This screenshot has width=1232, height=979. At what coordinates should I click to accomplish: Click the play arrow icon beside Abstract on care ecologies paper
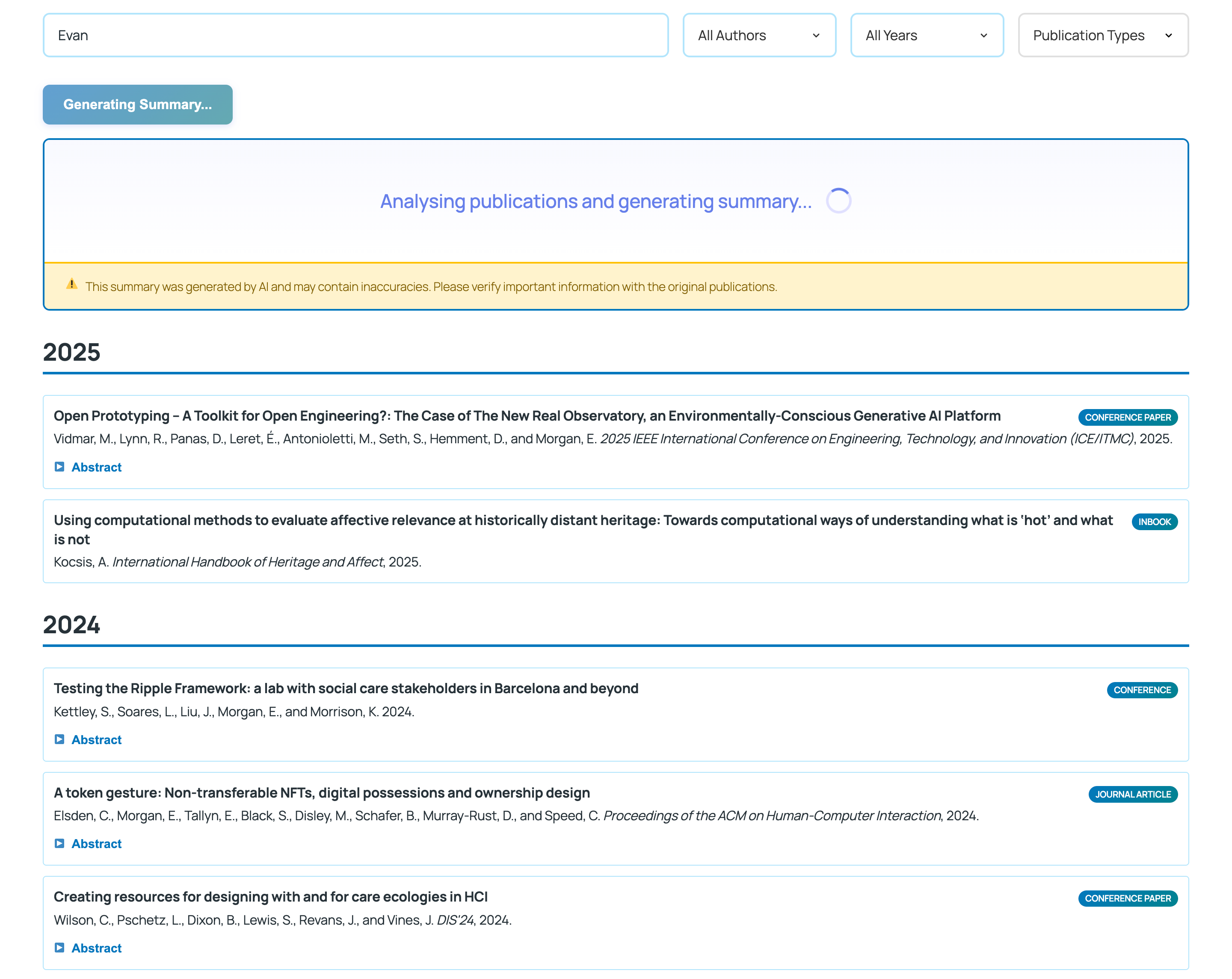point(59,948)
